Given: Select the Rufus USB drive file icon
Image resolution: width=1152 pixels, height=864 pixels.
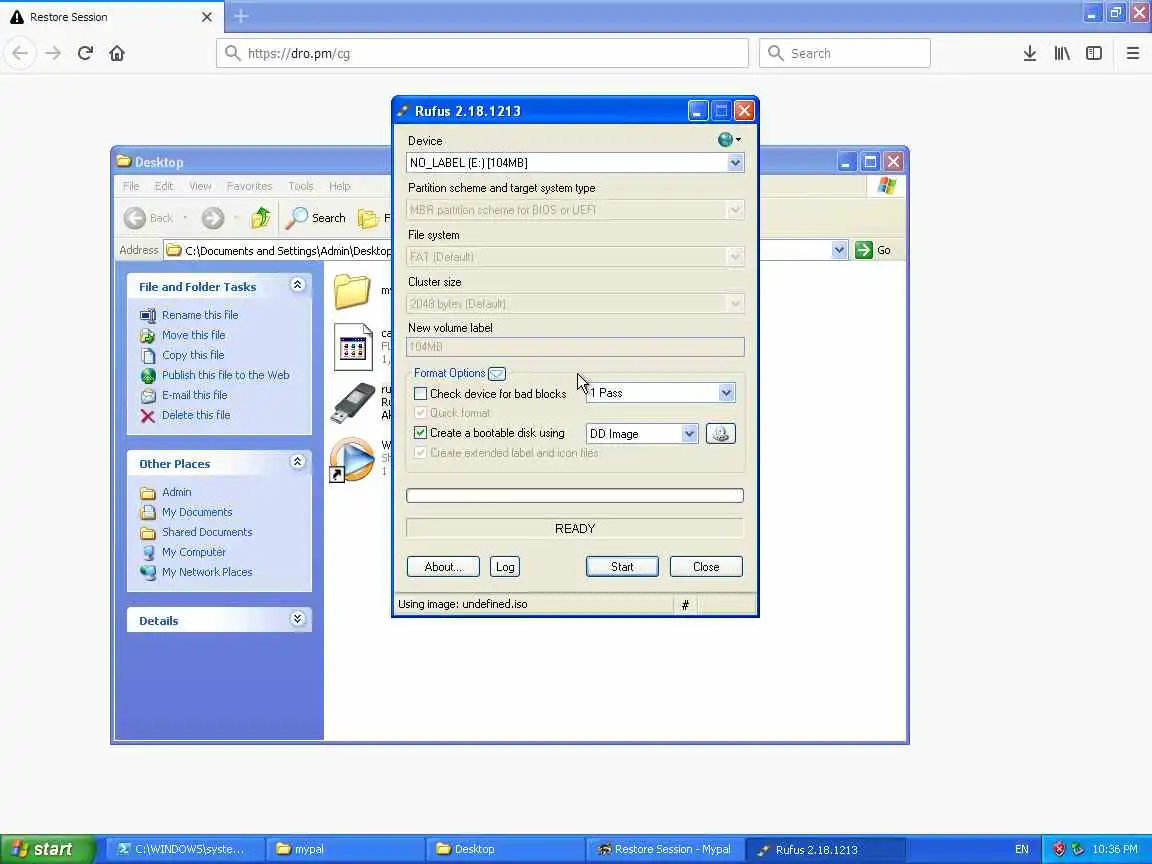Looking at the screenshot, I should (353, 403).
